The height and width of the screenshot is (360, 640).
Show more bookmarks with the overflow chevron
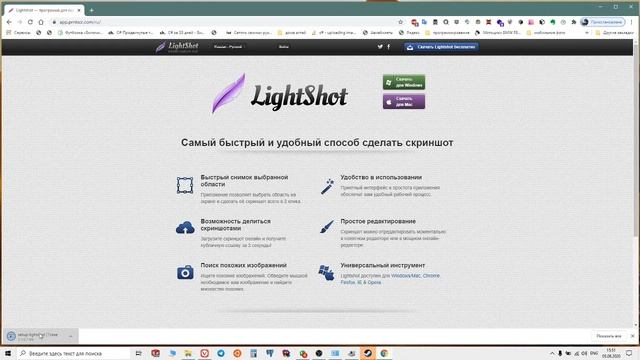pyautogui.click(x=587, y=33)
